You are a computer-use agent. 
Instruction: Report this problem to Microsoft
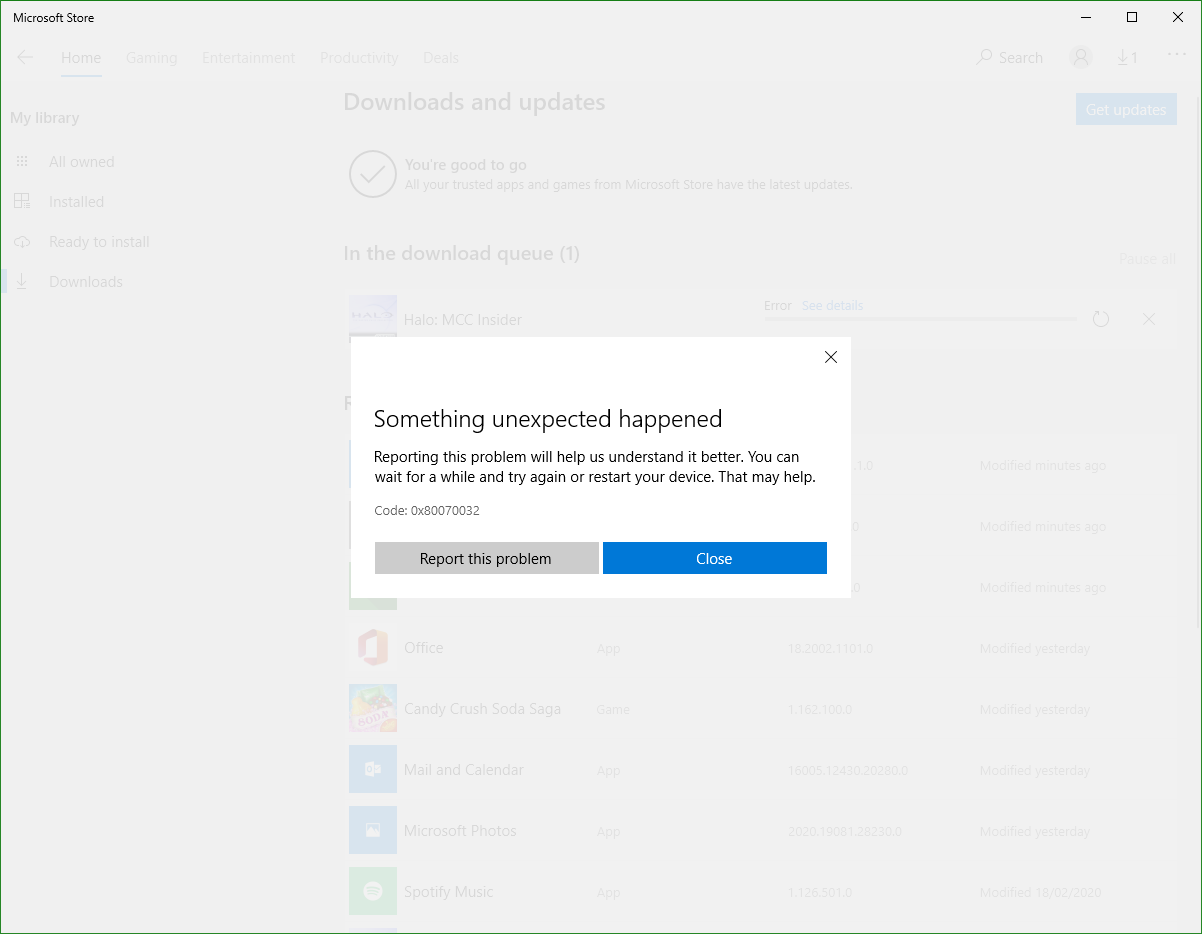[x=486, y=558]
